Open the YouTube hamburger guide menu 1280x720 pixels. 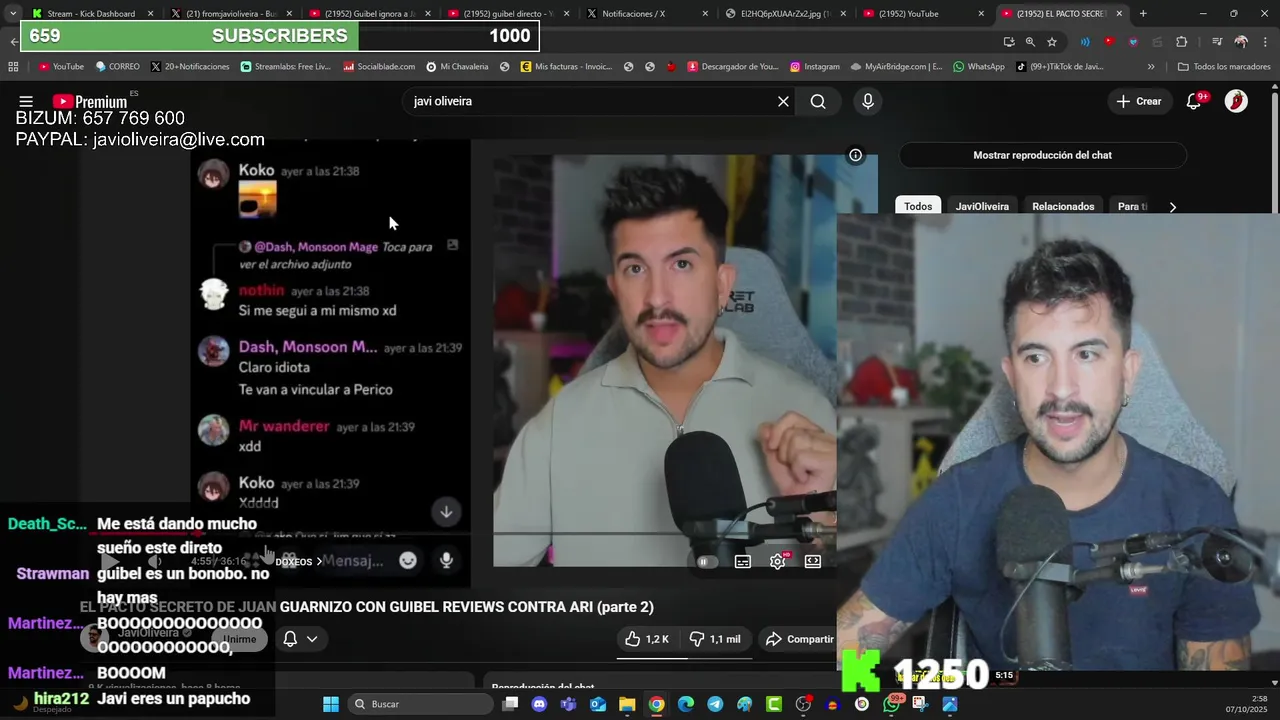pos(26,101)
